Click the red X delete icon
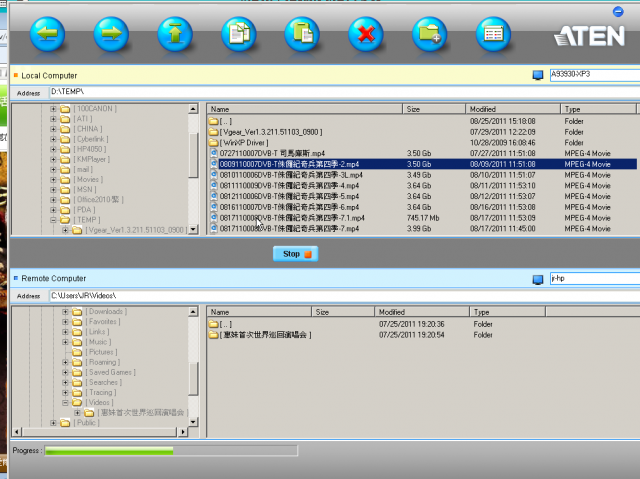 (x=366, y=34)
